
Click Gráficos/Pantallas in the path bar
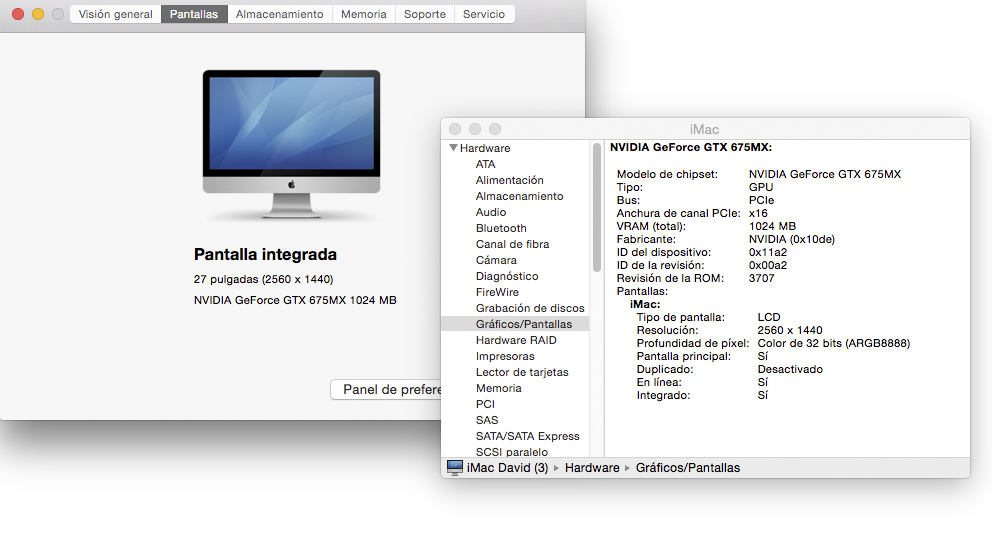tap(688, 468)
